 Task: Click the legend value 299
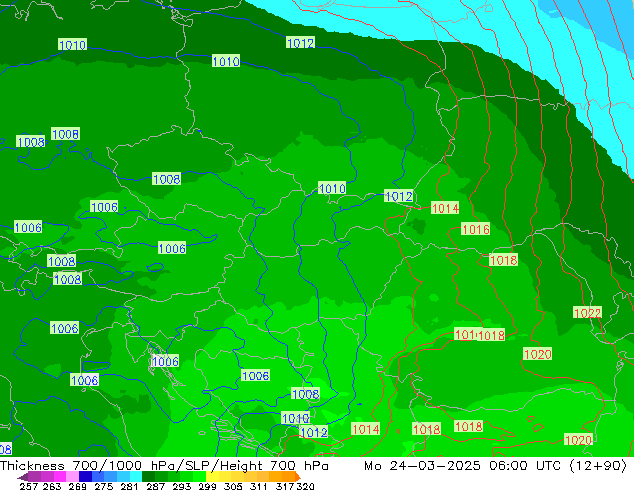point(207,486)
